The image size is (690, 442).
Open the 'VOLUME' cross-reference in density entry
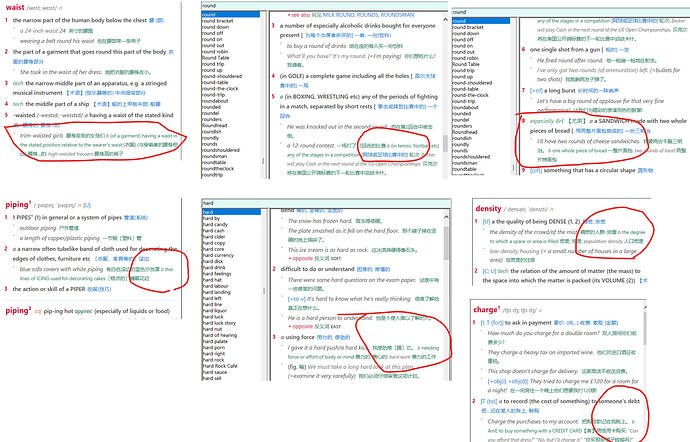[615, 280]
